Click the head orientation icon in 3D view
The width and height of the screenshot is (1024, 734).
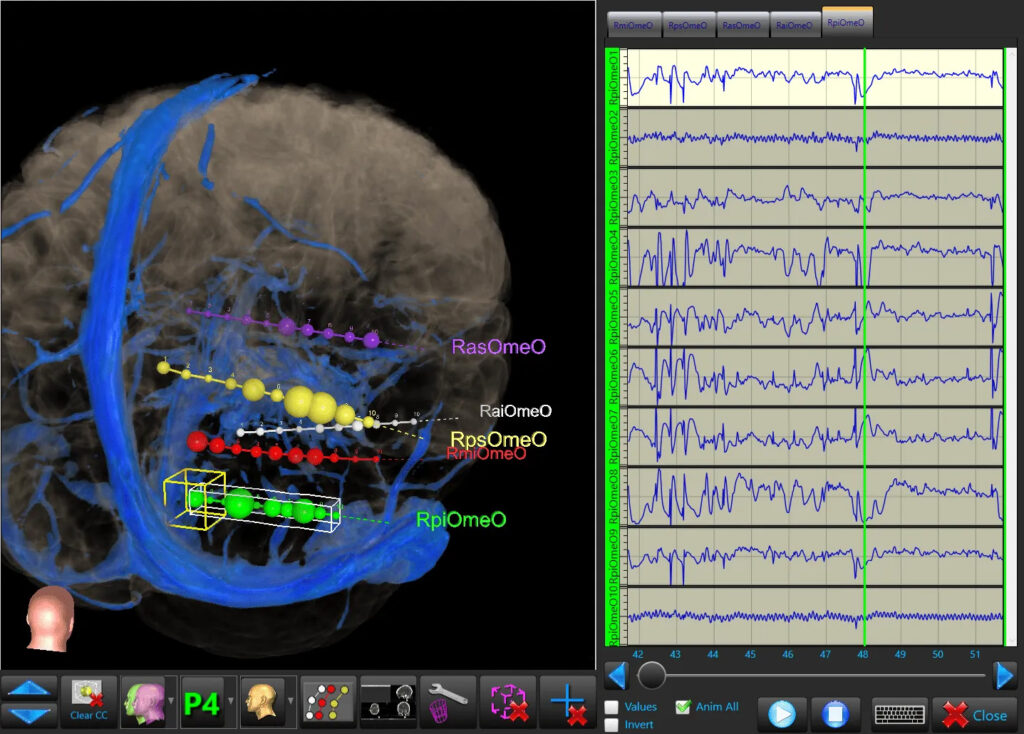[x=50, y=620]
